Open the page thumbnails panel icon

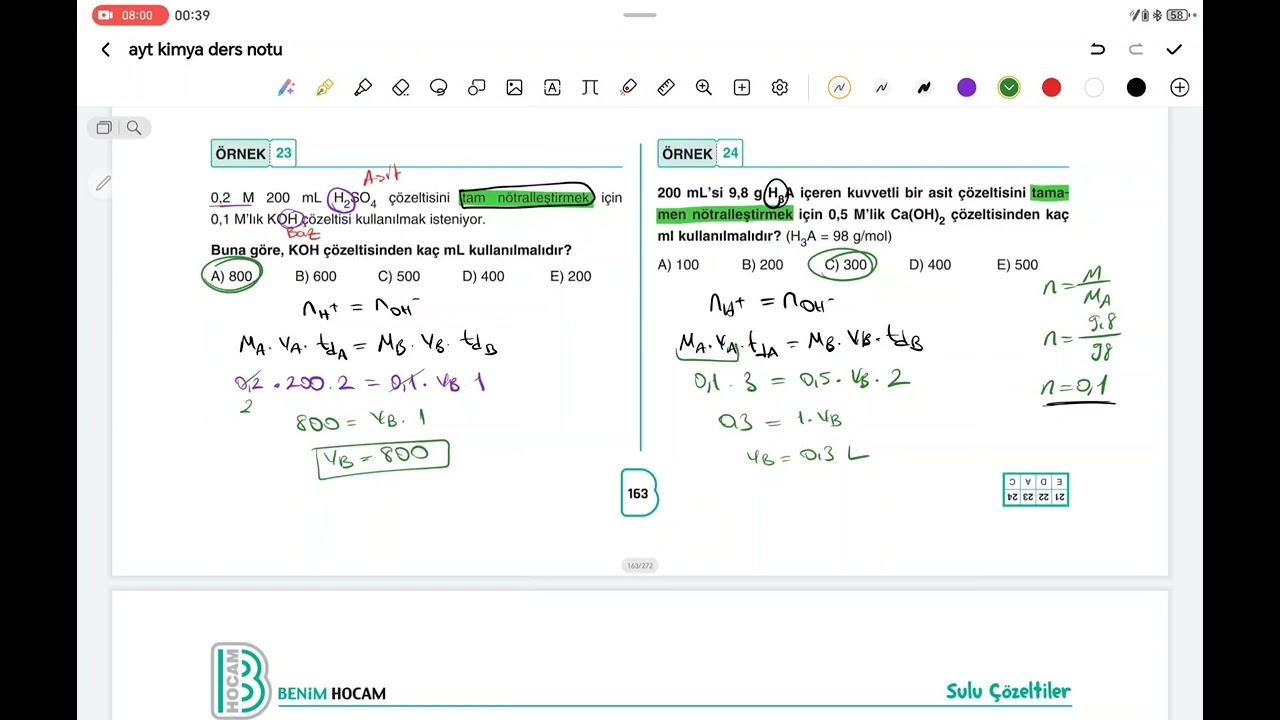click(104, 127)
